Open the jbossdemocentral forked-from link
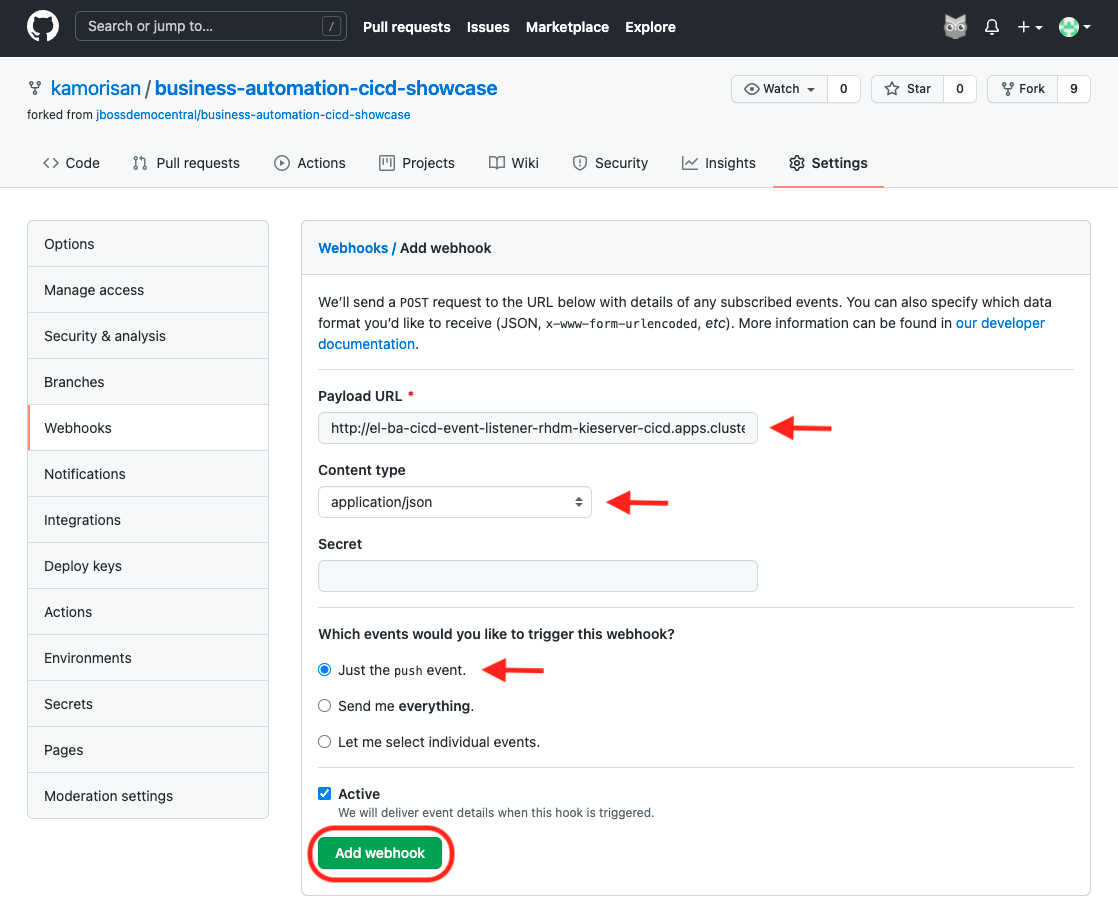1118x906 pixels. click(253, 115)
